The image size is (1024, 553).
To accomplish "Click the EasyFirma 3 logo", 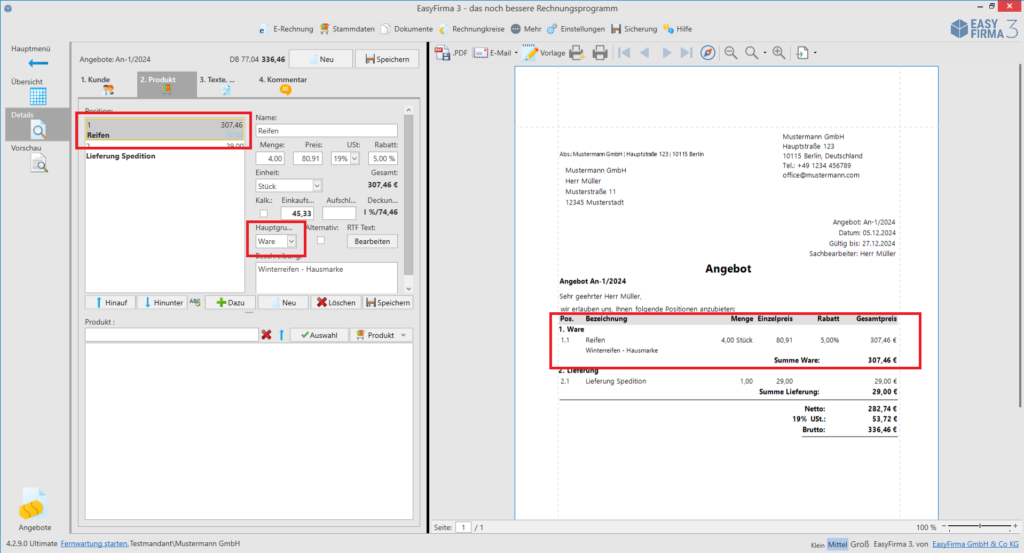I will 984,29.
